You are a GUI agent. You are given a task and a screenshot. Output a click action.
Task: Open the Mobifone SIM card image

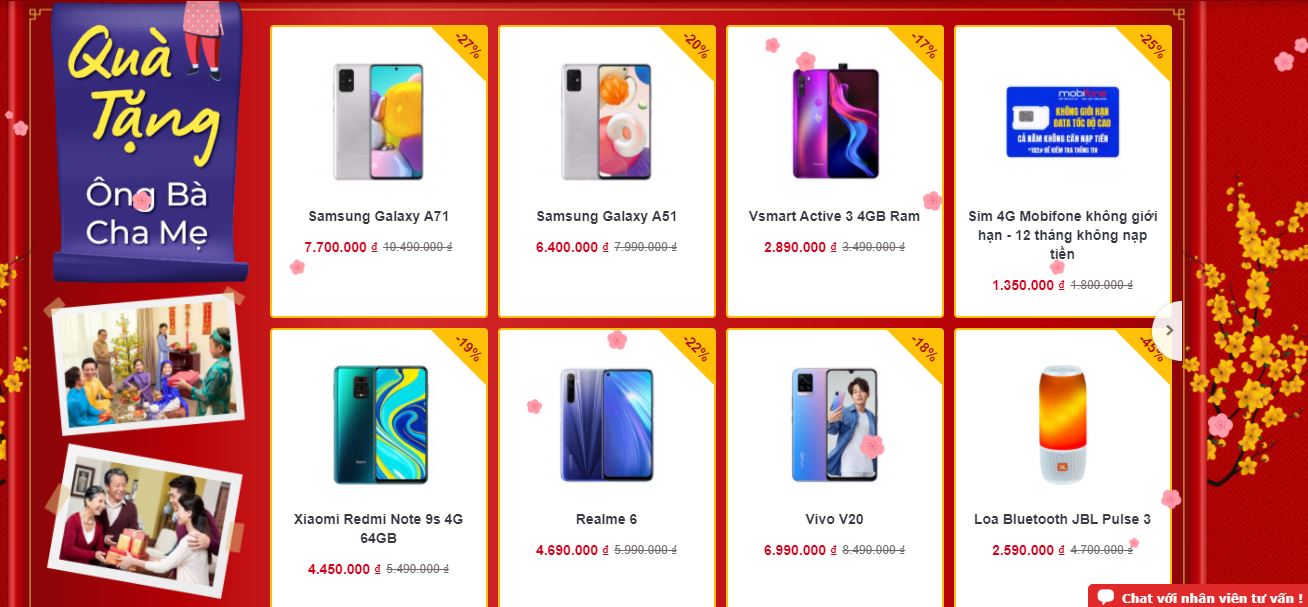pyautogui.click(x=1062, y=122)
